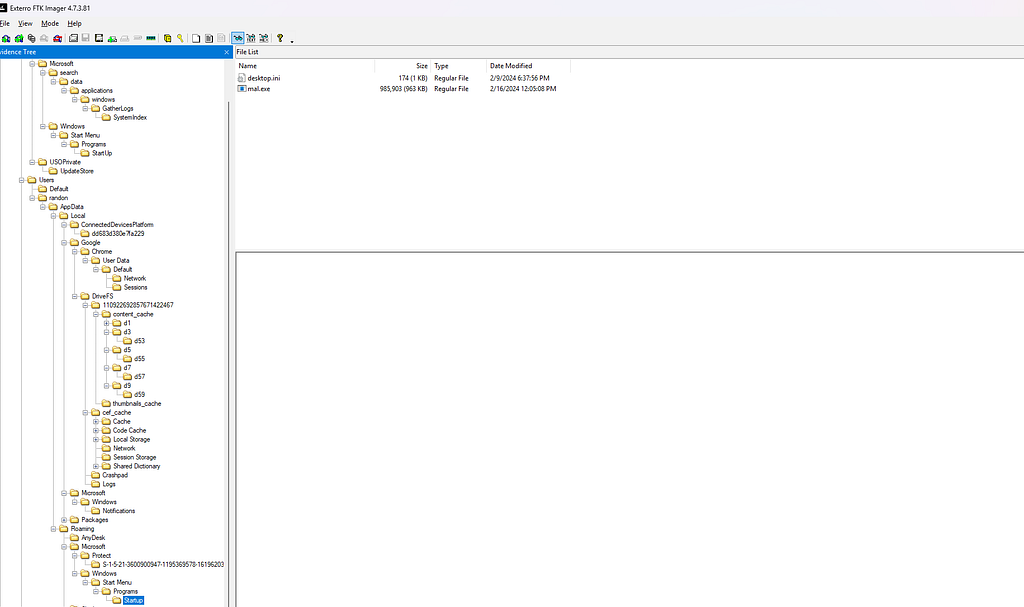Select the StartUp folder under ProgramData Windows
The height and width of the screenshot is (607, 1024).
[102, 154]
